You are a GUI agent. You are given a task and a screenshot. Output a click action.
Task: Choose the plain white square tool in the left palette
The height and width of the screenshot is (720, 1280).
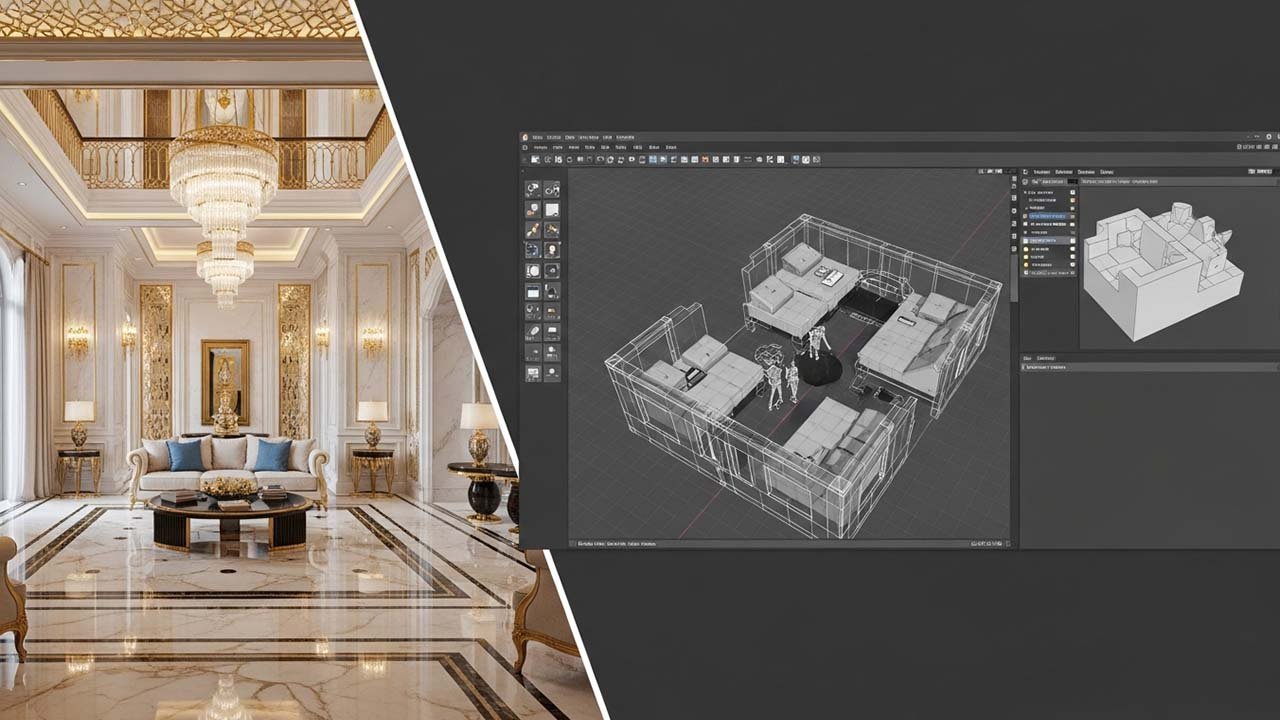552,209
